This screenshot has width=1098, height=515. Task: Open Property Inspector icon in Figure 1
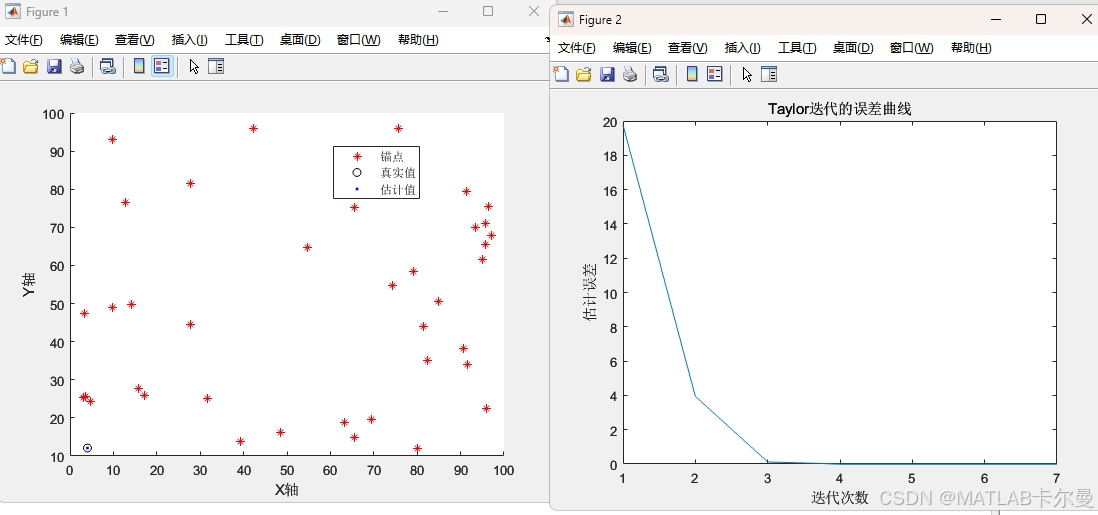(216, 67)
